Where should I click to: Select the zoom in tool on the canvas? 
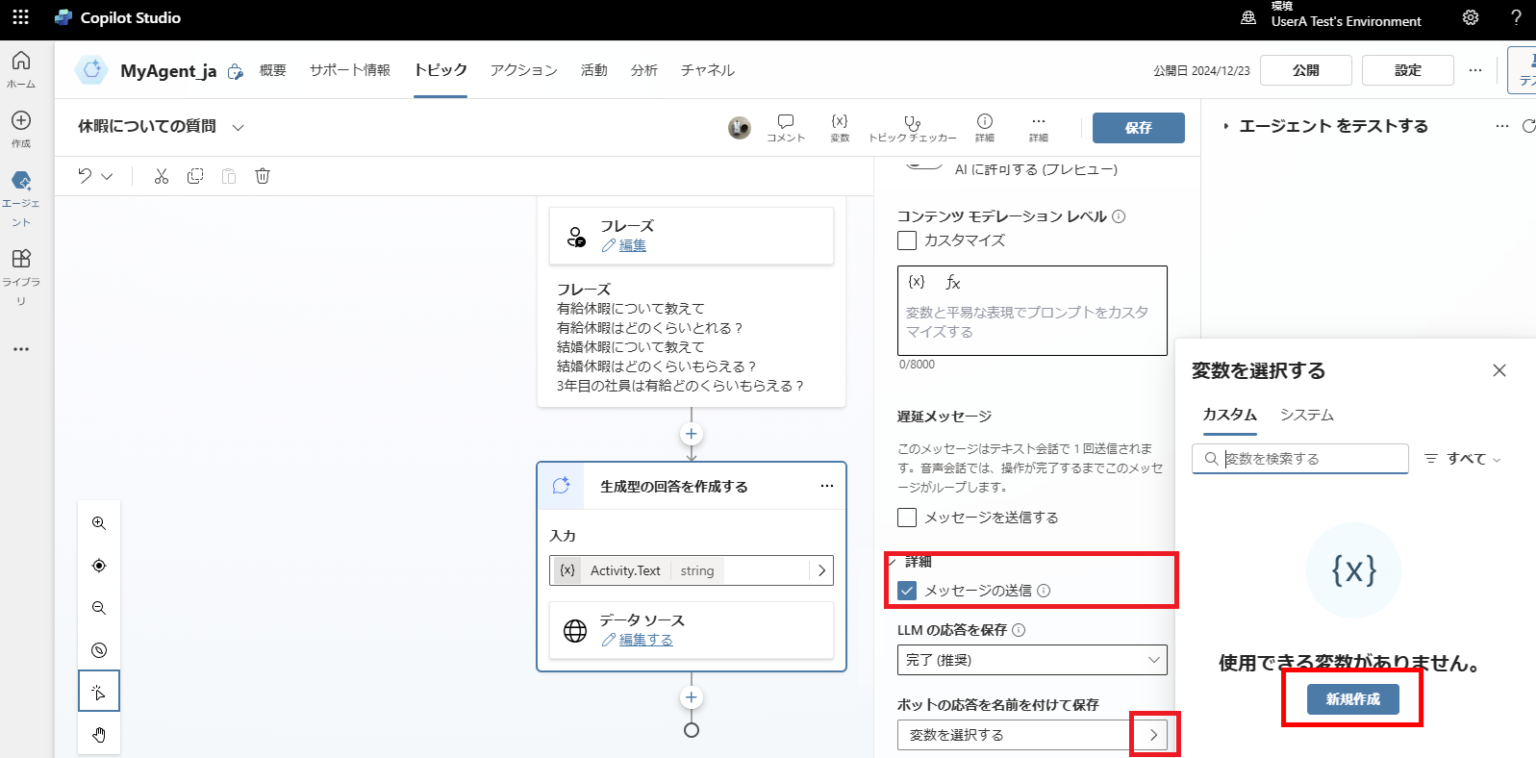[98, 522]
